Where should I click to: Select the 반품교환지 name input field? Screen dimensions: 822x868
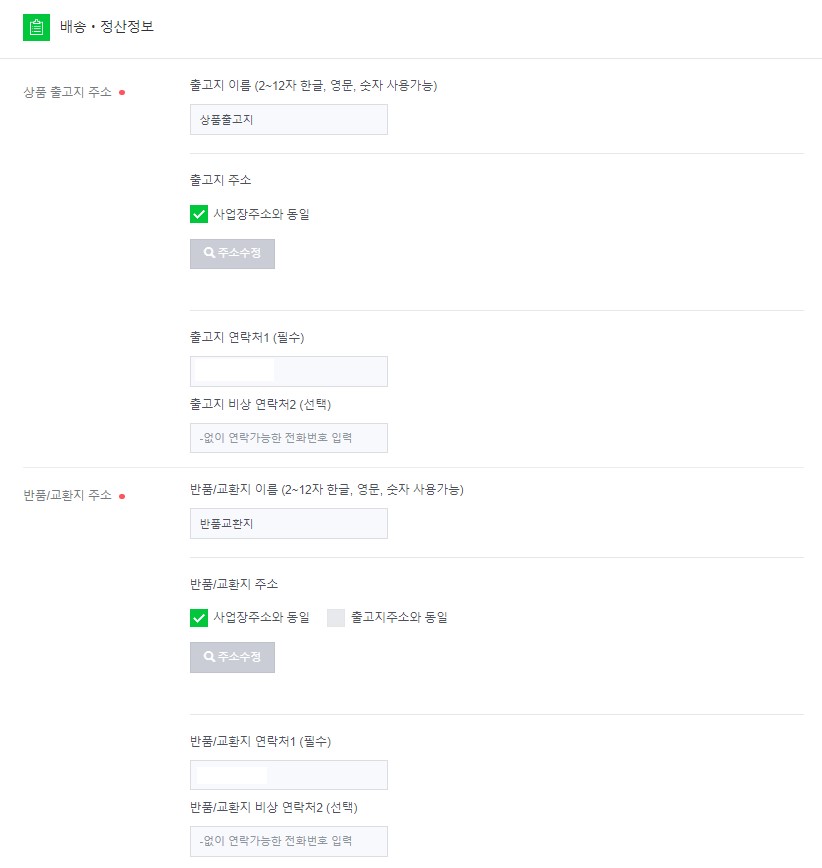pyautogui.click(x=288, y=523)
